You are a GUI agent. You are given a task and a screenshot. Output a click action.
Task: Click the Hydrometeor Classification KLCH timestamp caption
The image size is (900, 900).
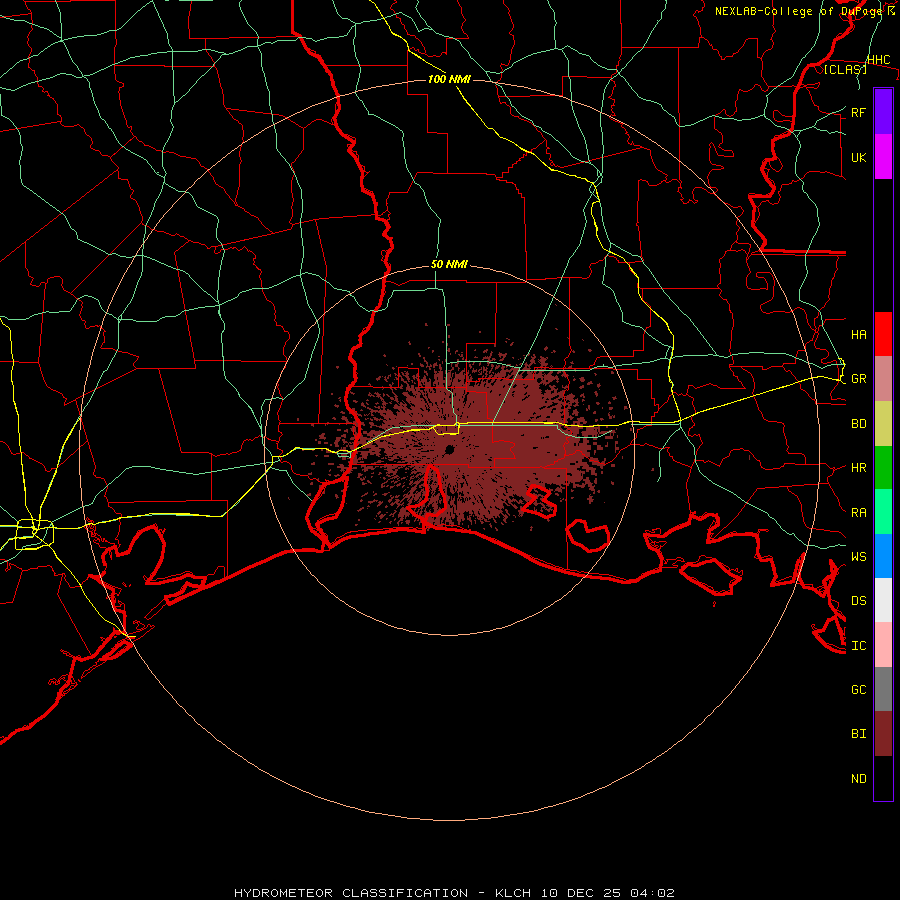click(454, 893)
